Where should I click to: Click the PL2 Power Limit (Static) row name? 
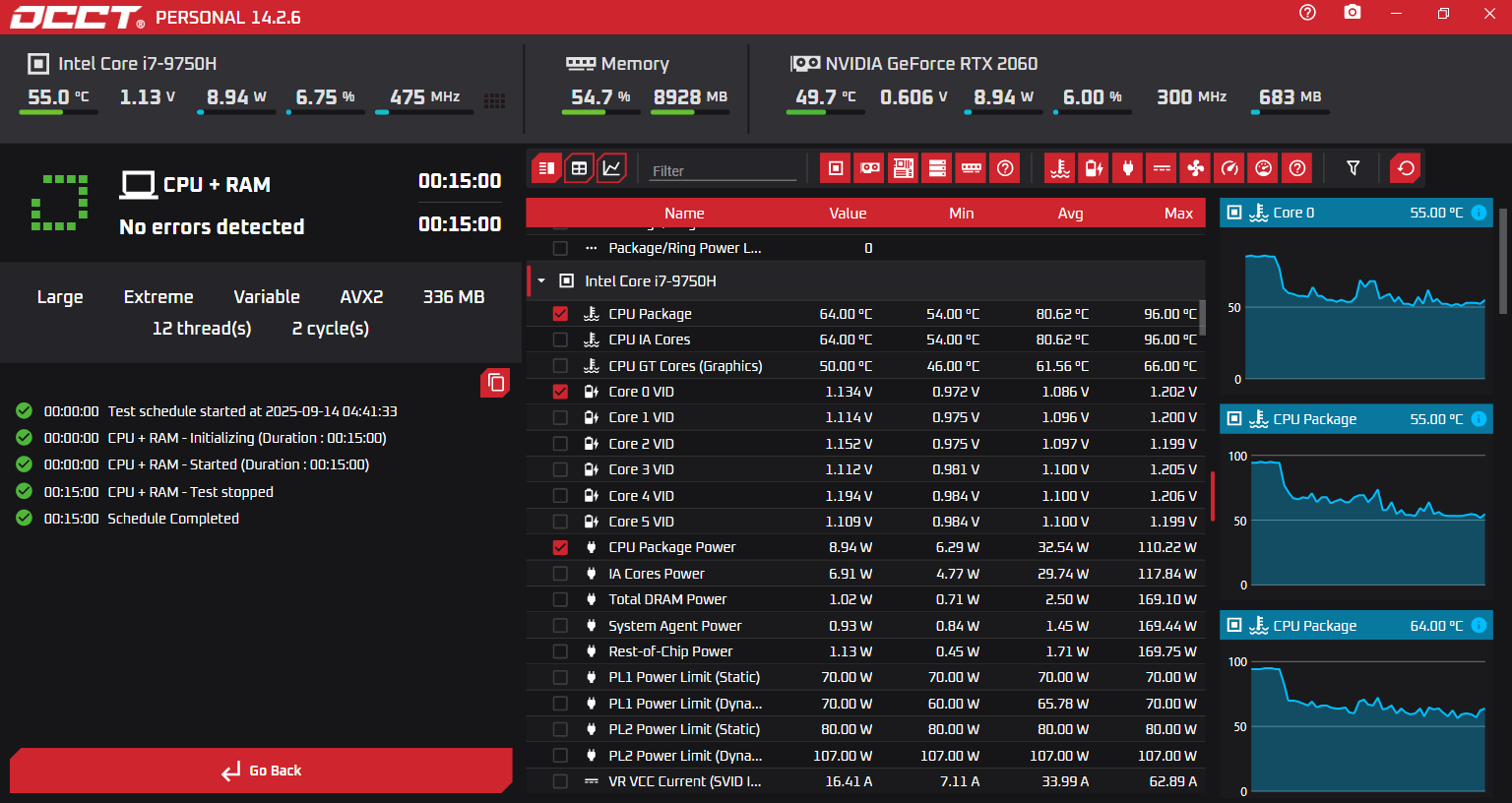pyautogui.click(x=684, y=729)
